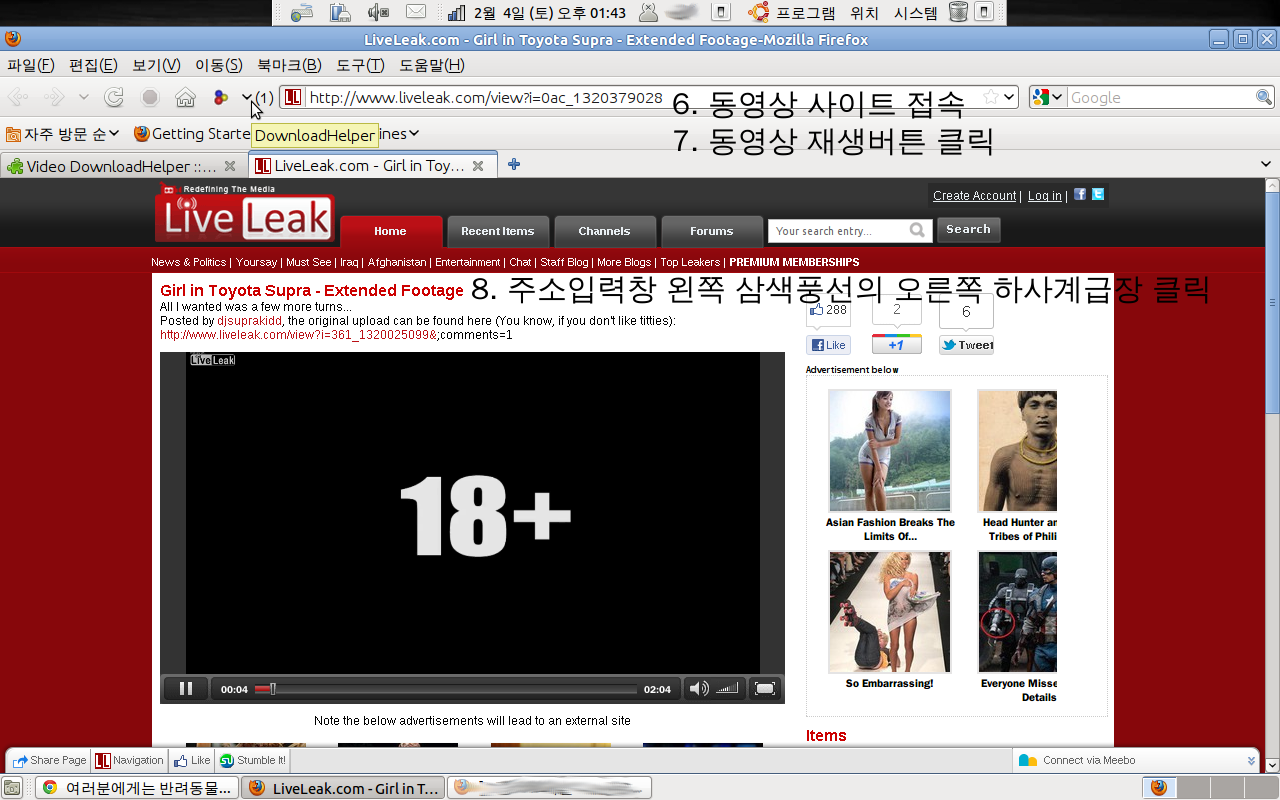Open LiveLeak's Twitter icon in header
1280x800 pixels.
(1098, 194)
